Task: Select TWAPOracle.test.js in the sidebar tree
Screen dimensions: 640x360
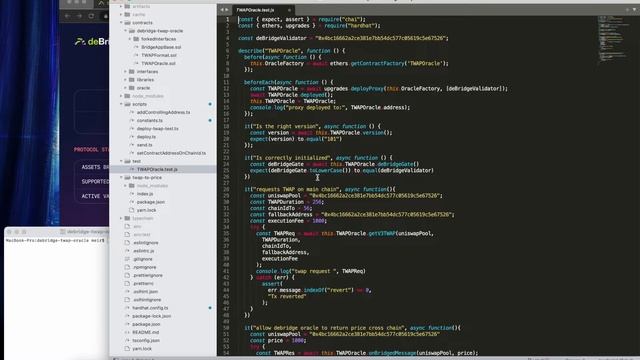Action: click(157, 169)
